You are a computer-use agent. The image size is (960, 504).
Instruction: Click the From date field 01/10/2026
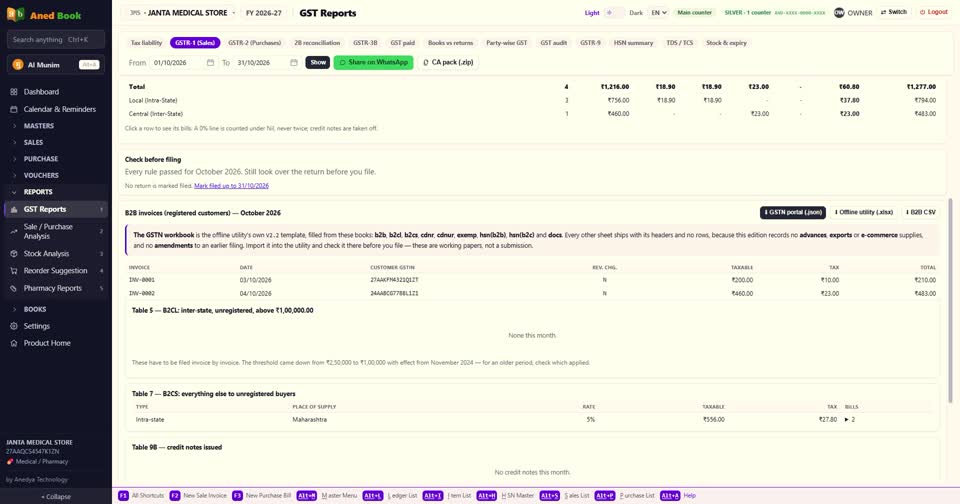[x=183, y=62]
